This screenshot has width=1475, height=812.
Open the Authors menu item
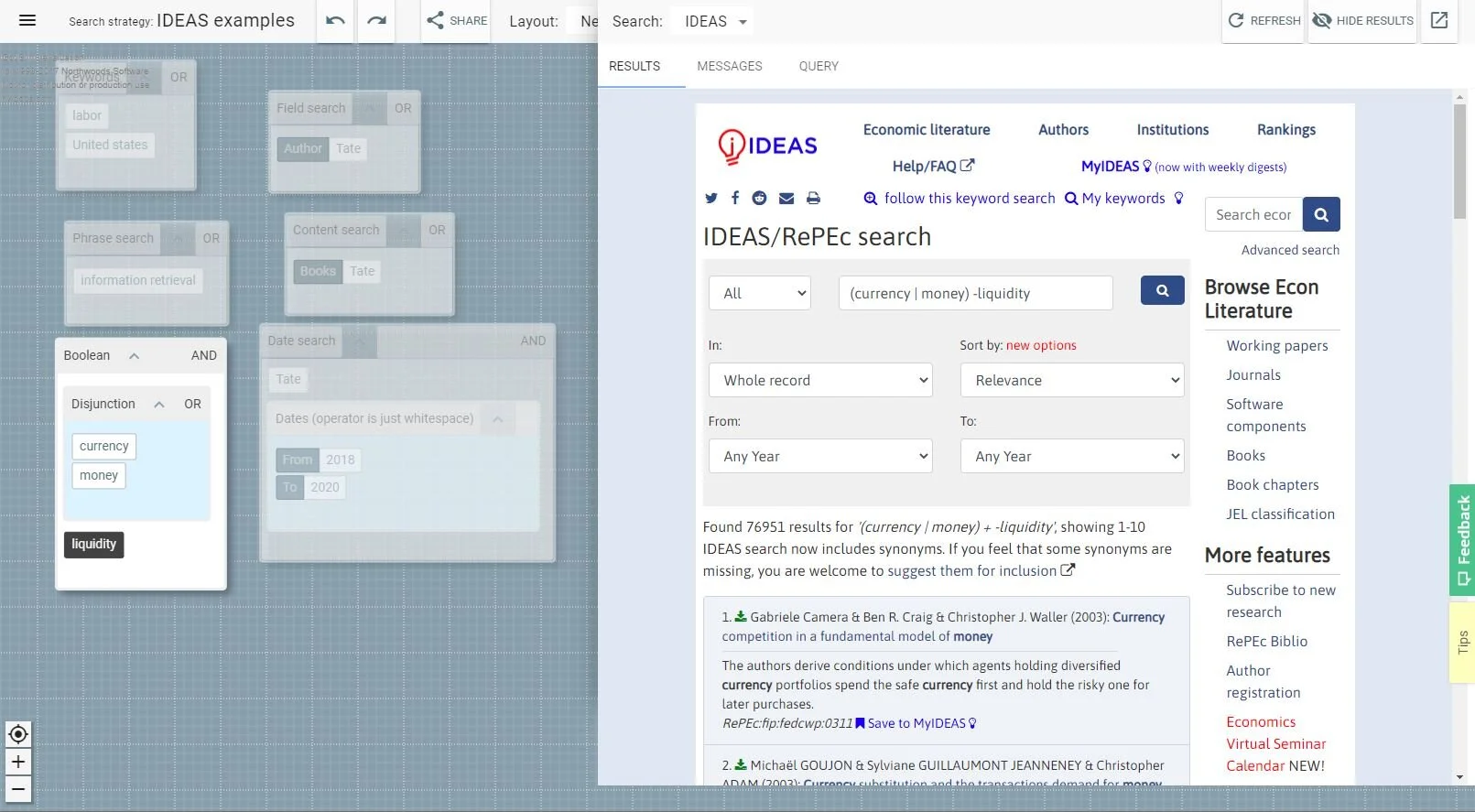1063,130
